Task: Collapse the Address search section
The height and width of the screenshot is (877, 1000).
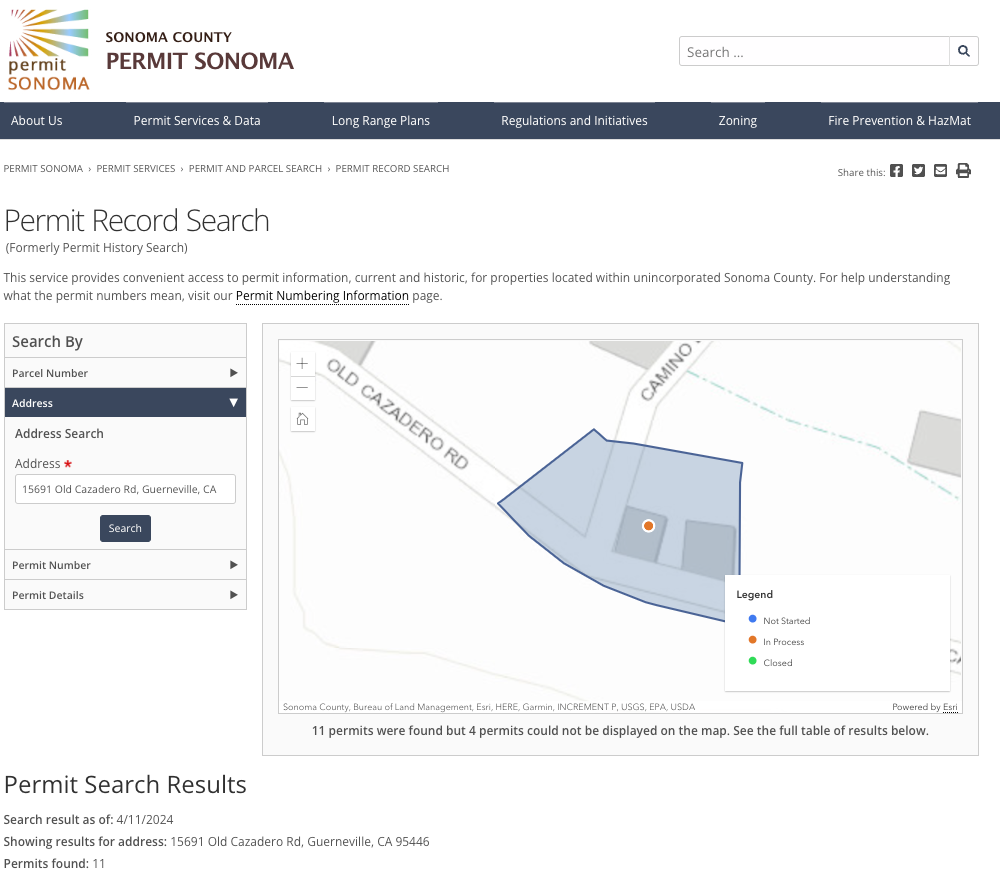Action: [125, 403]
